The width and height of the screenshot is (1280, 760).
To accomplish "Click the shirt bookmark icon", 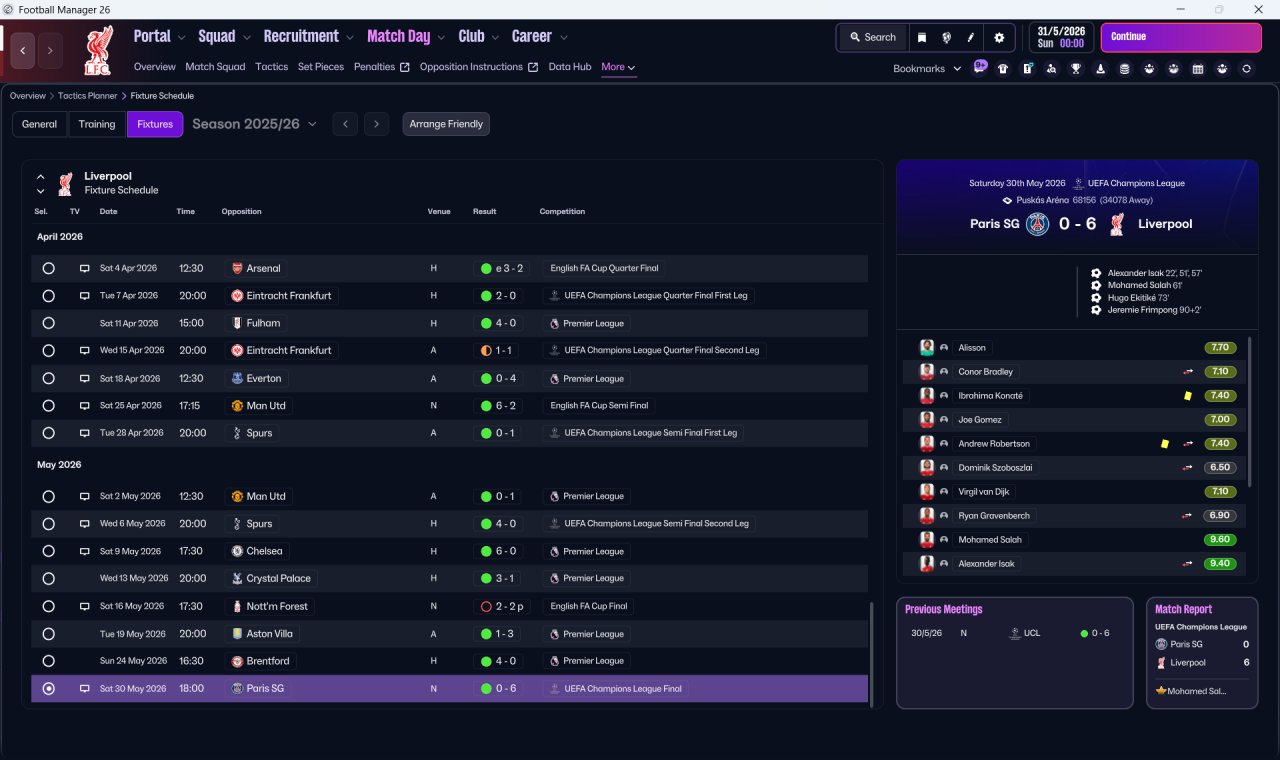I will (x=1003, y=69).
